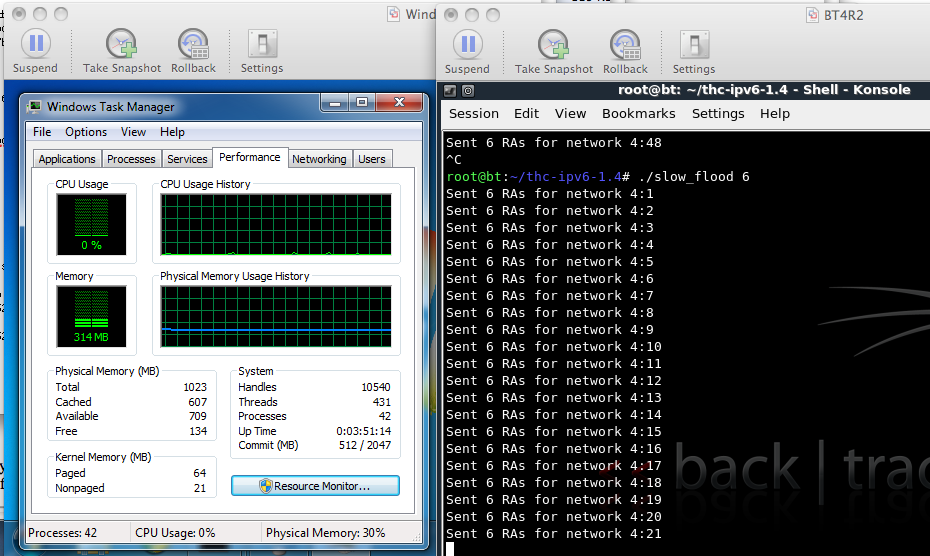This screenshot has height=556, width=930.
Task: Open the Konsole Edit menu
Action: click(x=526, y=113)
